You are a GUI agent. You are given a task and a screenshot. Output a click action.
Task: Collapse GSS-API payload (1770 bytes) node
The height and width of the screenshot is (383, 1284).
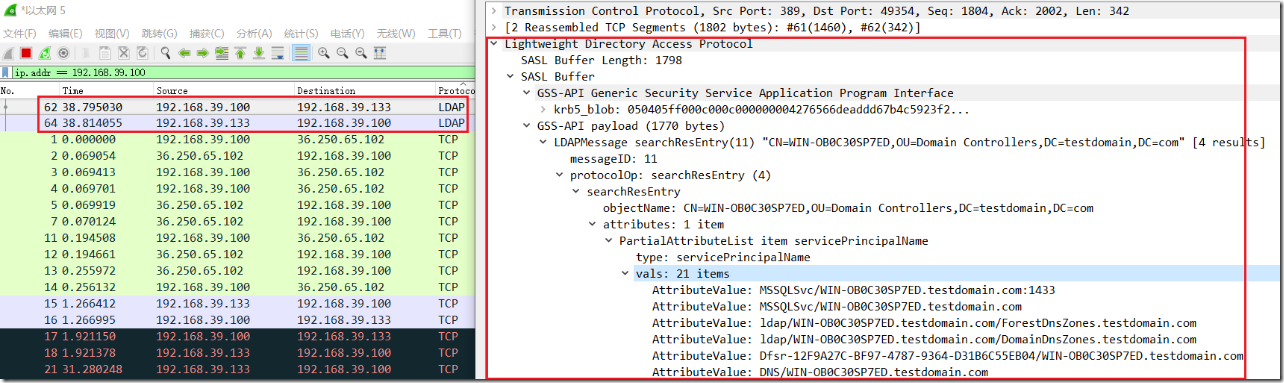tap(526, 126)
